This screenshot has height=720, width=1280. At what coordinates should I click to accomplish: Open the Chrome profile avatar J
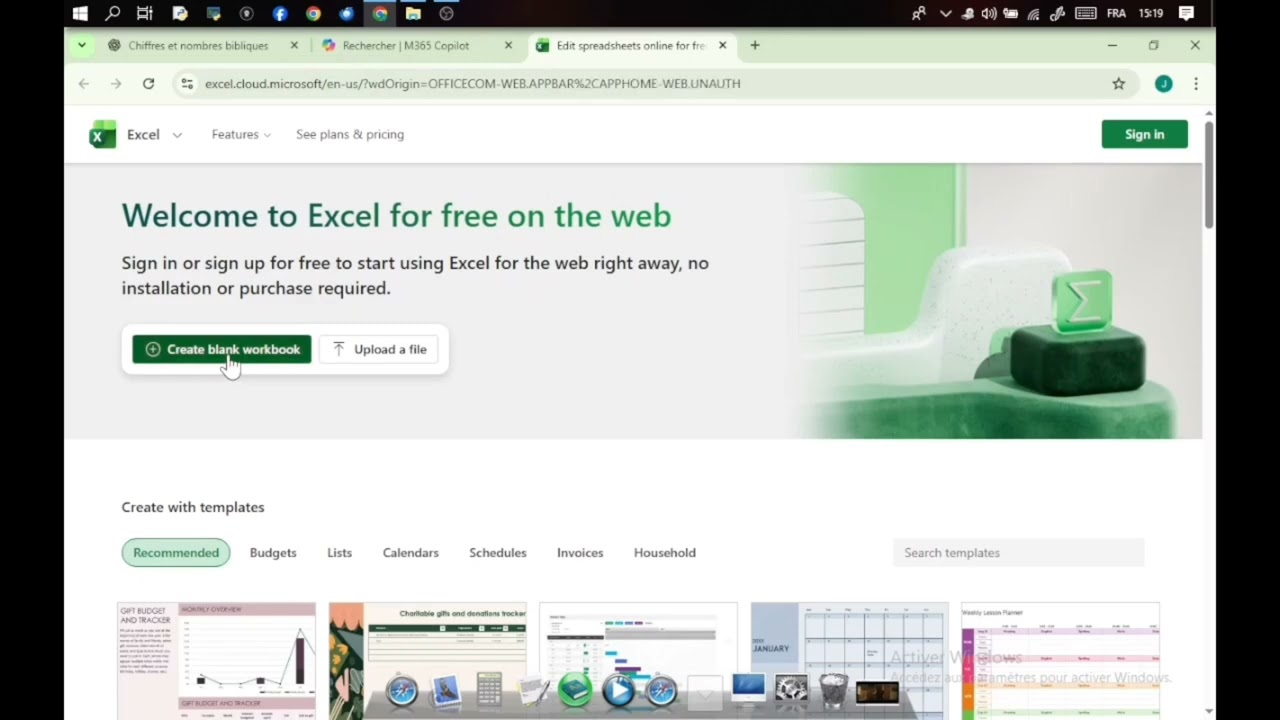click(1163, 84)
